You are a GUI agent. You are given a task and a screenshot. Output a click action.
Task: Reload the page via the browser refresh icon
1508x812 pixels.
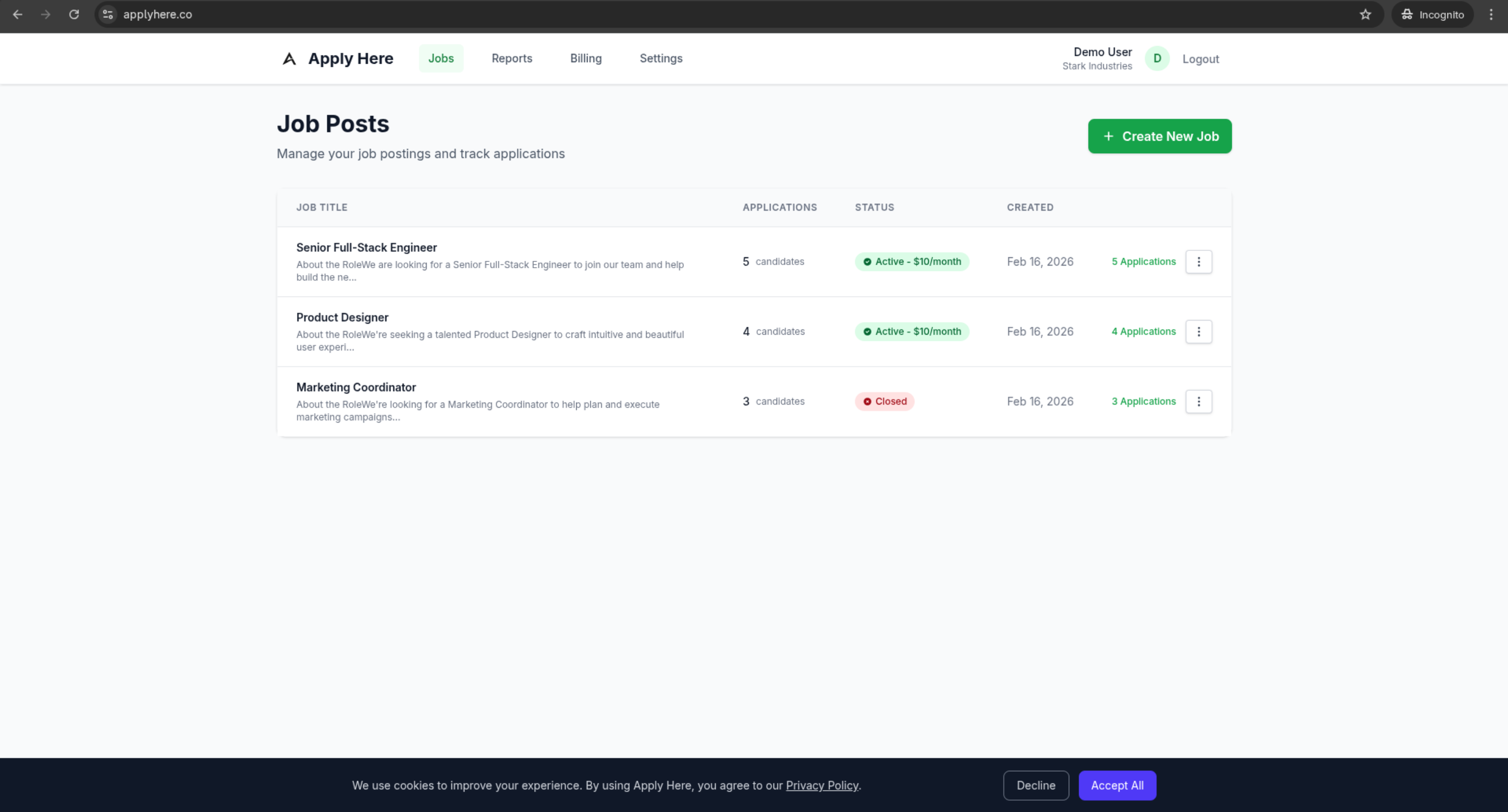[x=74, y=15]
